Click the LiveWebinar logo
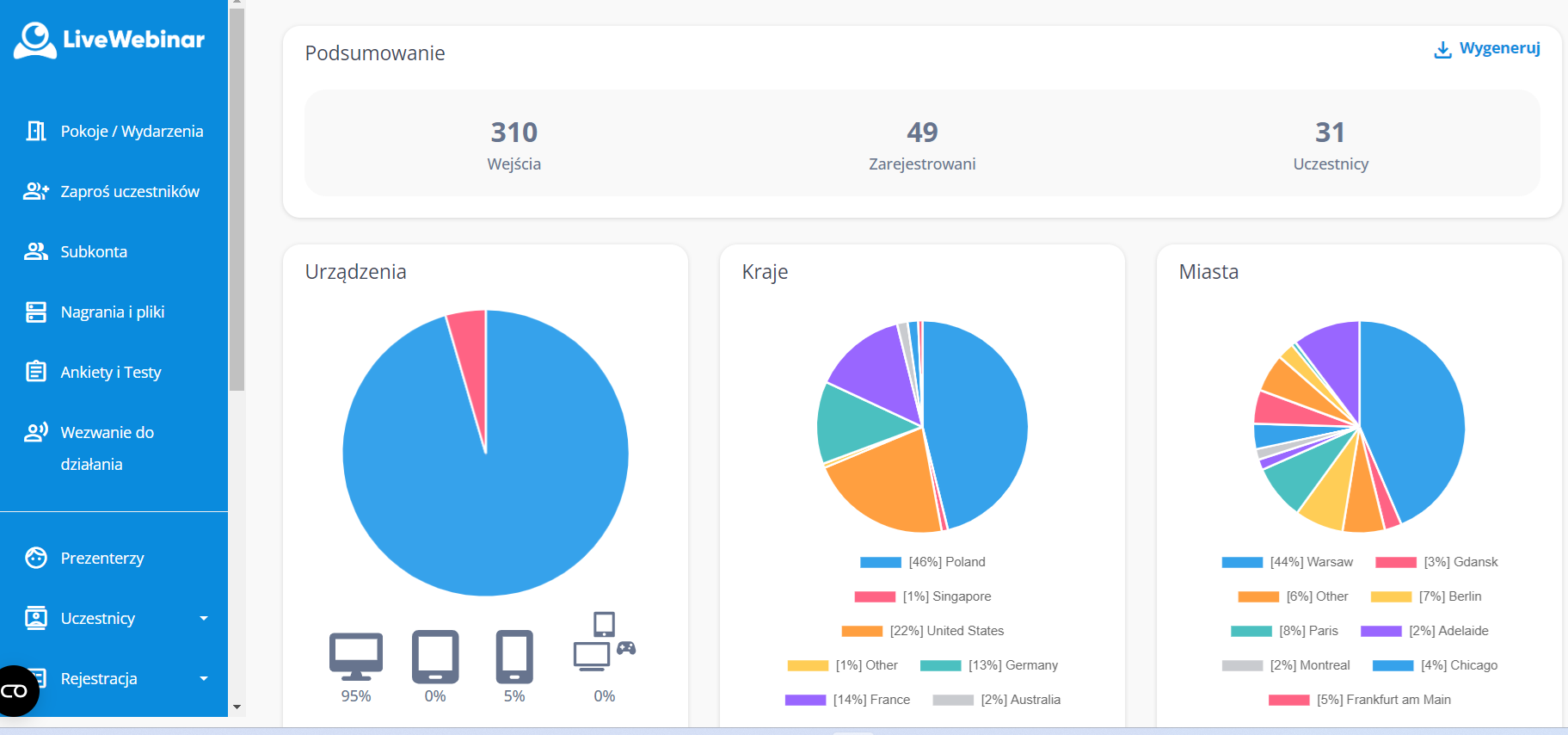The image size is (1568, 735). pos(109,40)
